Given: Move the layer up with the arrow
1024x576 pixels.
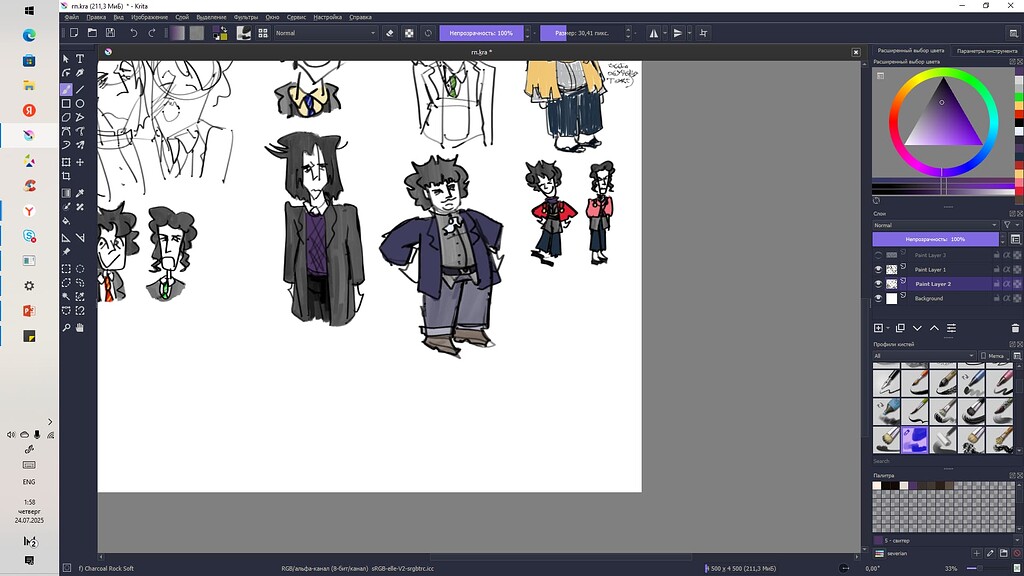Looking at the screenshot, I should (934, 328).
